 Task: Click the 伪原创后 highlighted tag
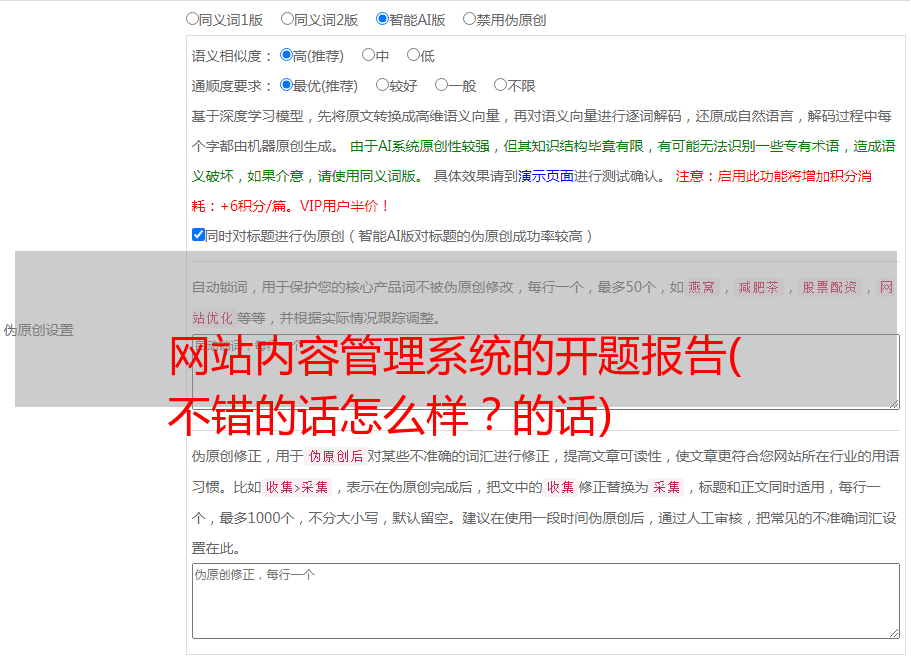coord(336,456)
